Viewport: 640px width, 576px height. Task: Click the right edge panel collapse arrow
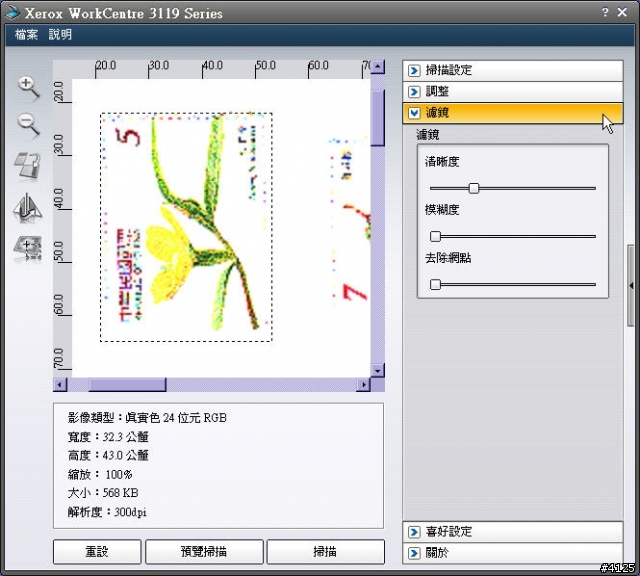[x=631, y=285]
